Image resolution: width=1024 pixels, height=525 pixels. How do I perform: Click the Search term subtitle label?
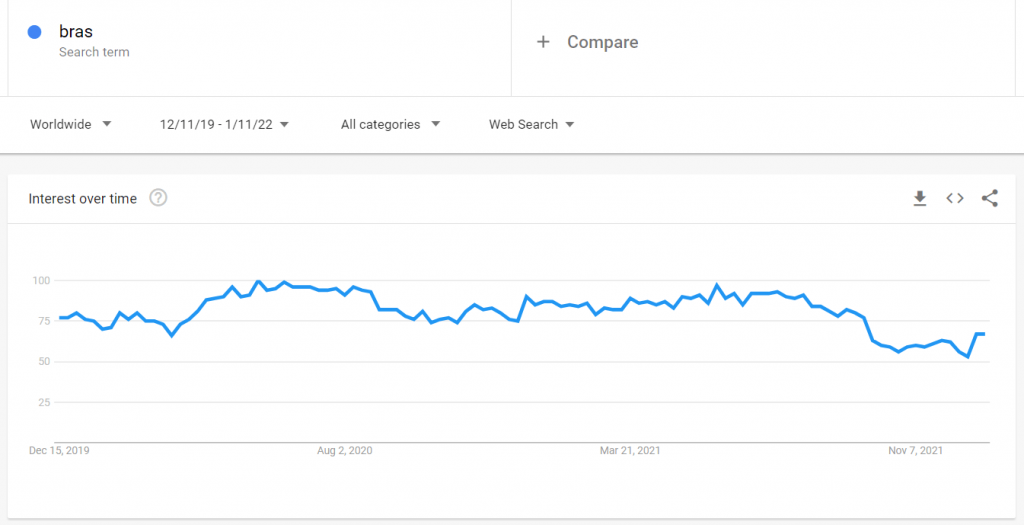[94, 52]
